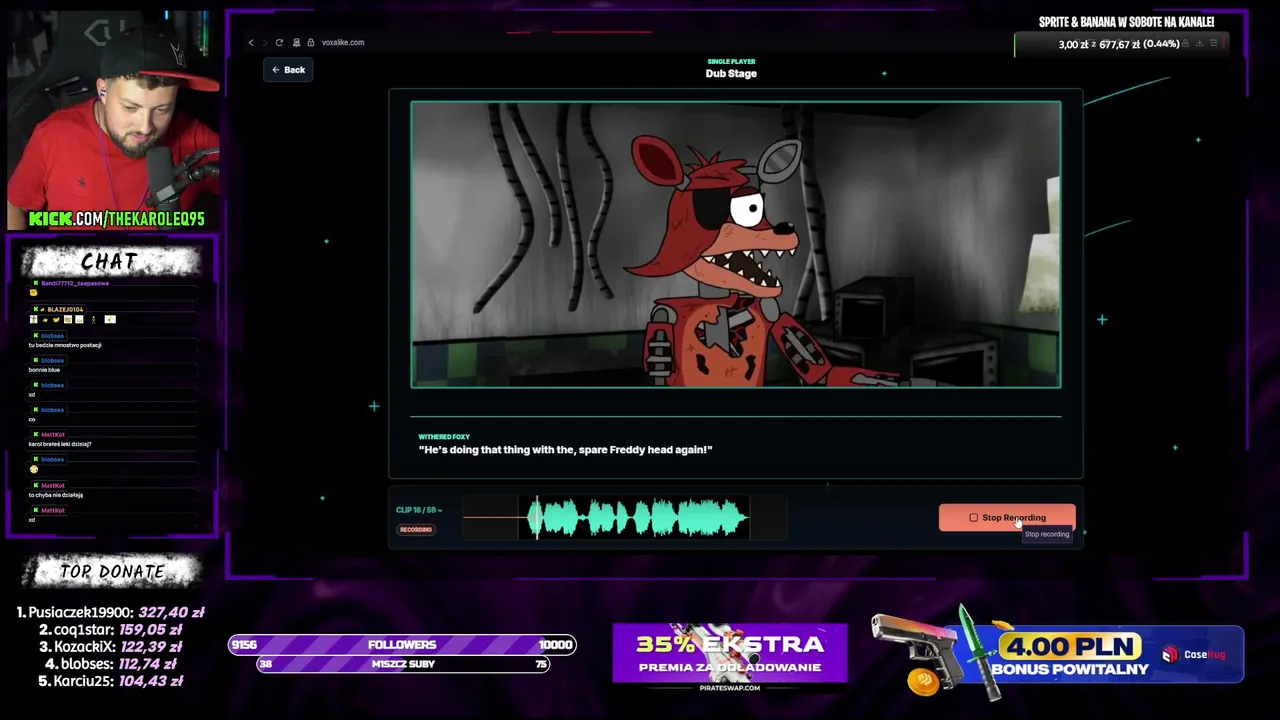The height and width of the screenshot is (720, 1280).
Task: Click the Miszcz Suby progress bar
Action: click(x=403, y=664)
